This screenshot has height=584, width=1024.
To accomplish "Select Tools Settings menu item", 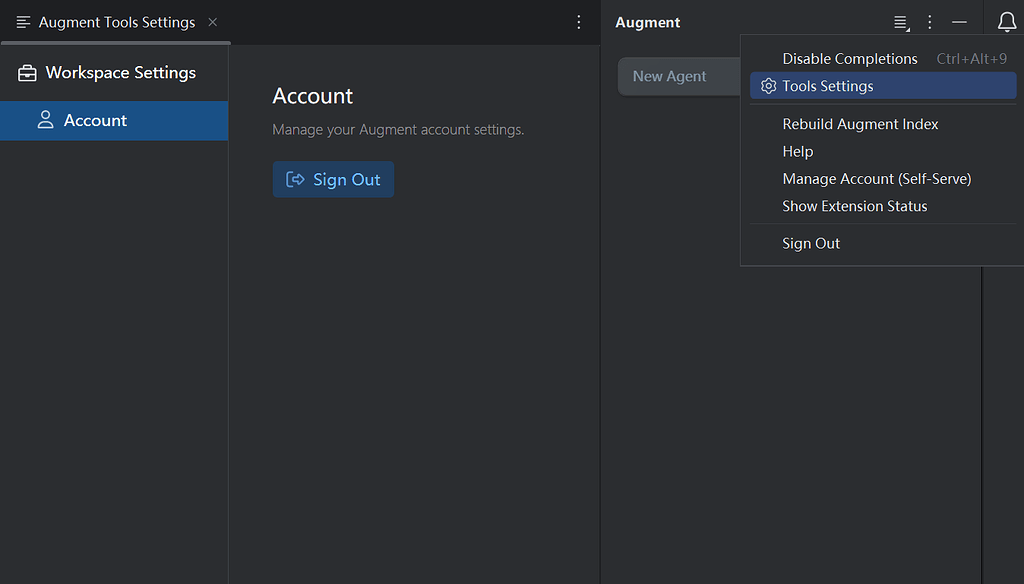I will click(x=883, y=86).
